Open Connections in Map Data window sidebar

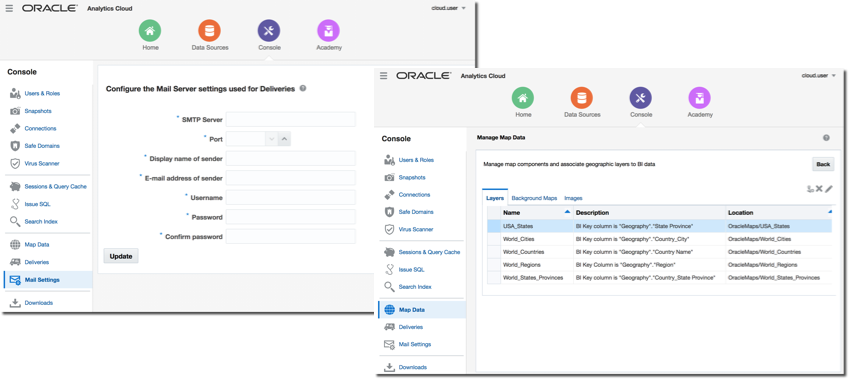click(x=414, y=194)
